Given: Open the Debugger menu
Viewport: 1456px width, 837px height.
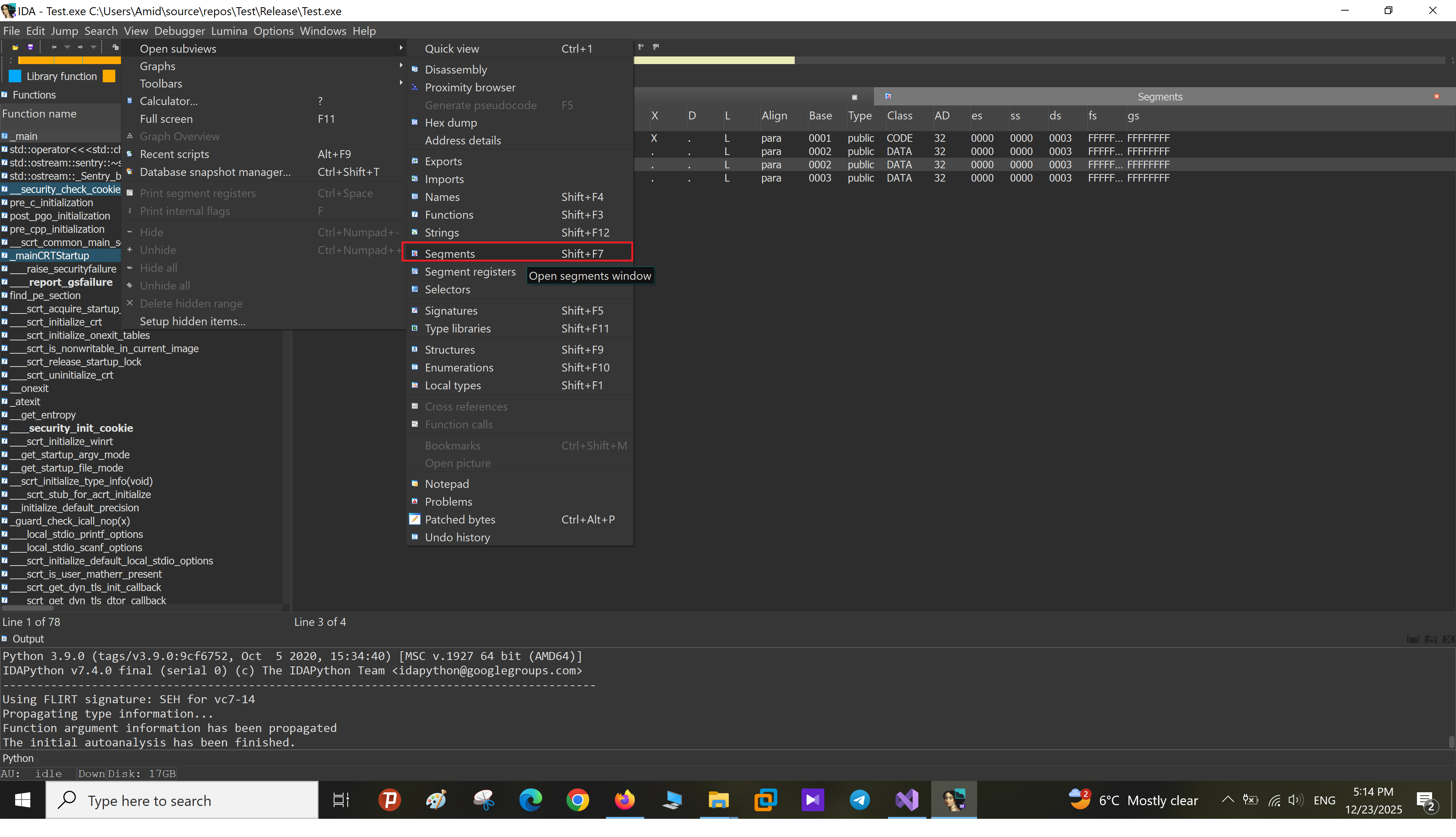Looking at the screenshot, I should click(x=179, y=31).
